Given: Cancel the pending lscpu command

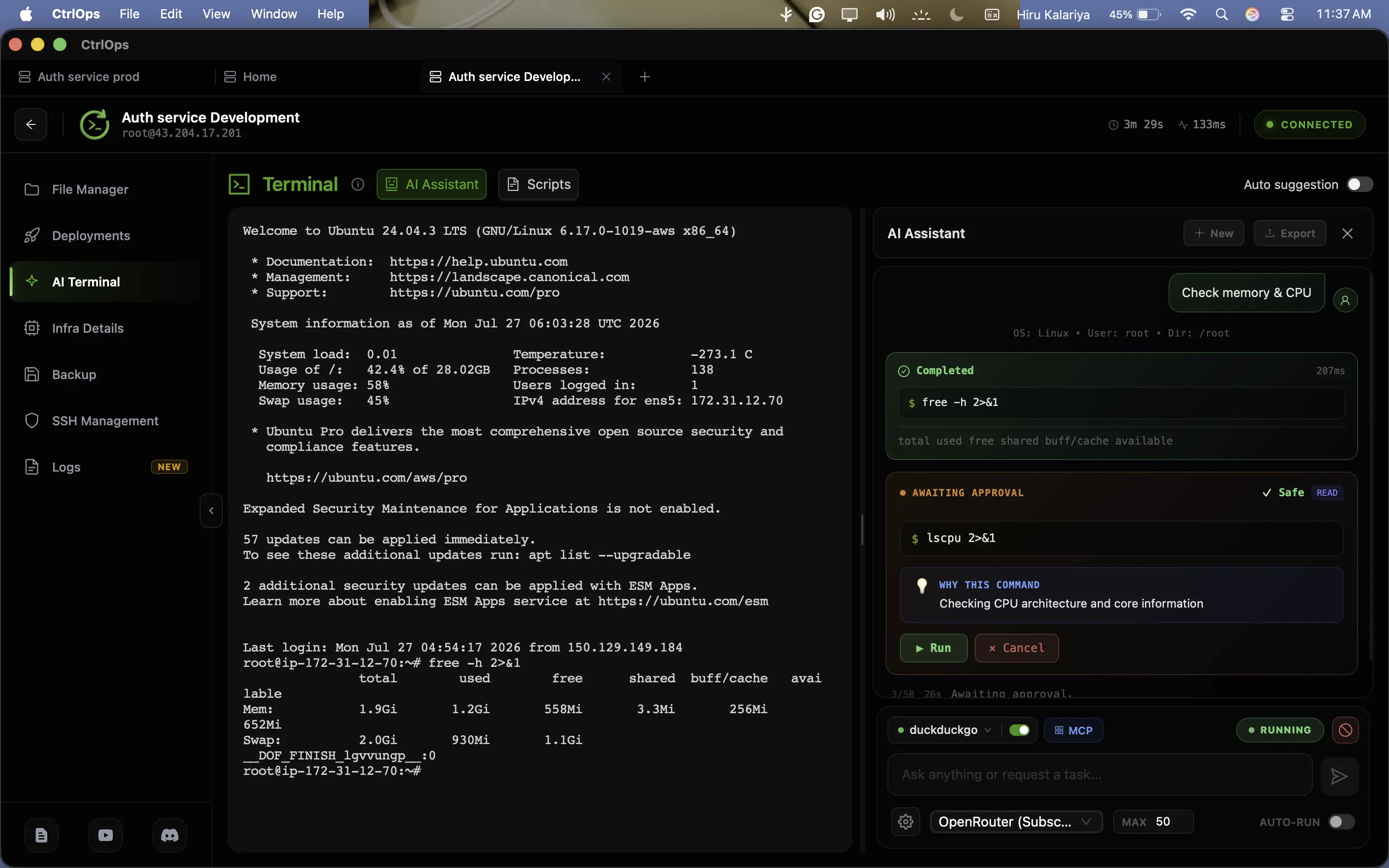Looking at the screenshot, I should coord(1017,648).
